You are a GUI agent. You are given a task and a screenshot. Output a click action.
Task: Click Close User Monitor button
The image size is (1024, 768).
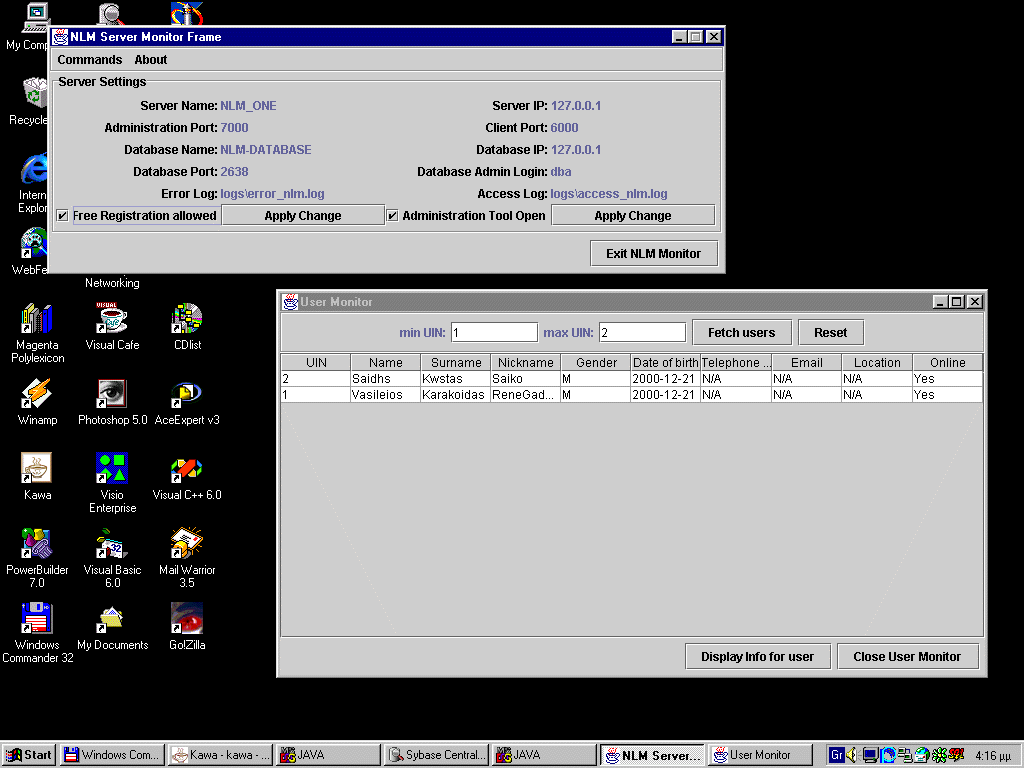(x=907, y=656)
